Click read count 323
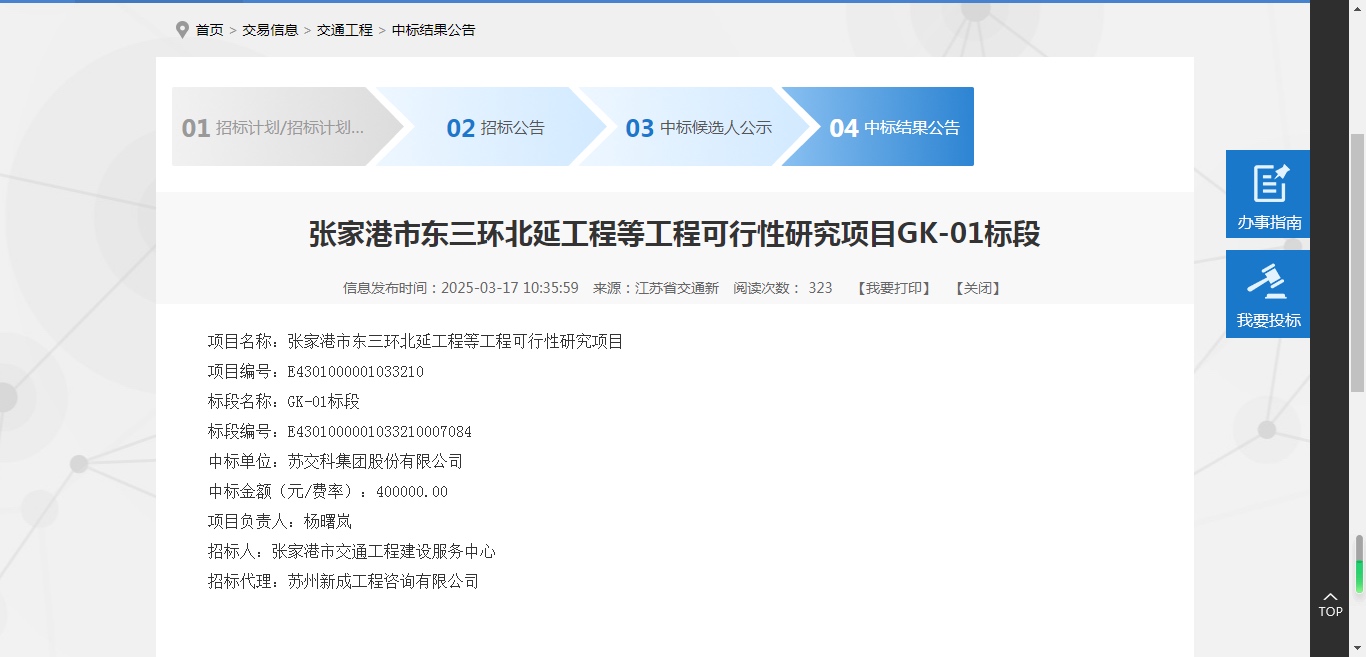The image size is (1366, 657). click(820, 288)
